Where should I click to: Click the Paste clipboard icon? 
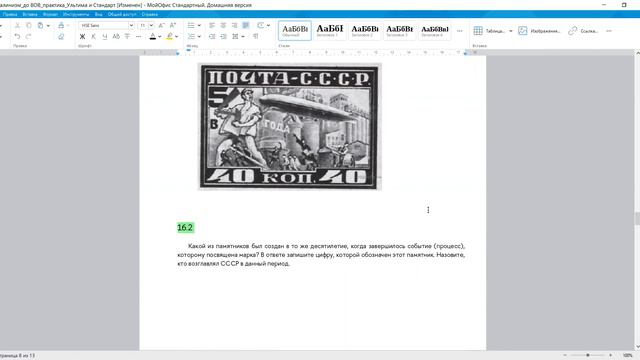point(40,25)
